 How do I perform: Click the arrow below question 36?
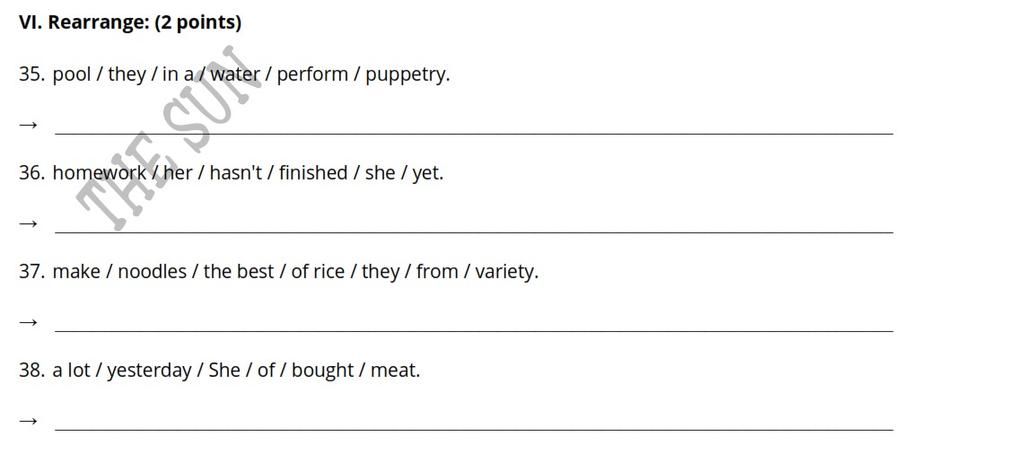click(x=27, y=223)
